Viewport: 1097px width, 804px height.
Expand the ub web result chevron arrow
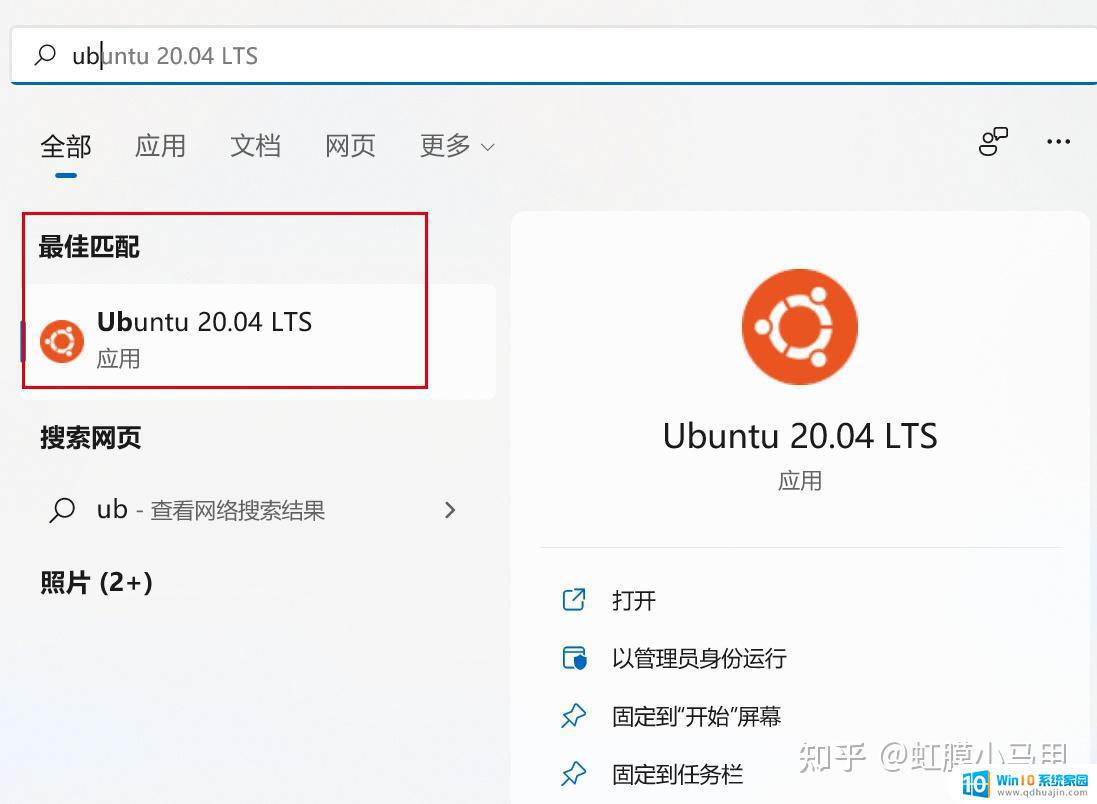pyautogui.click(x=450, y=510)
